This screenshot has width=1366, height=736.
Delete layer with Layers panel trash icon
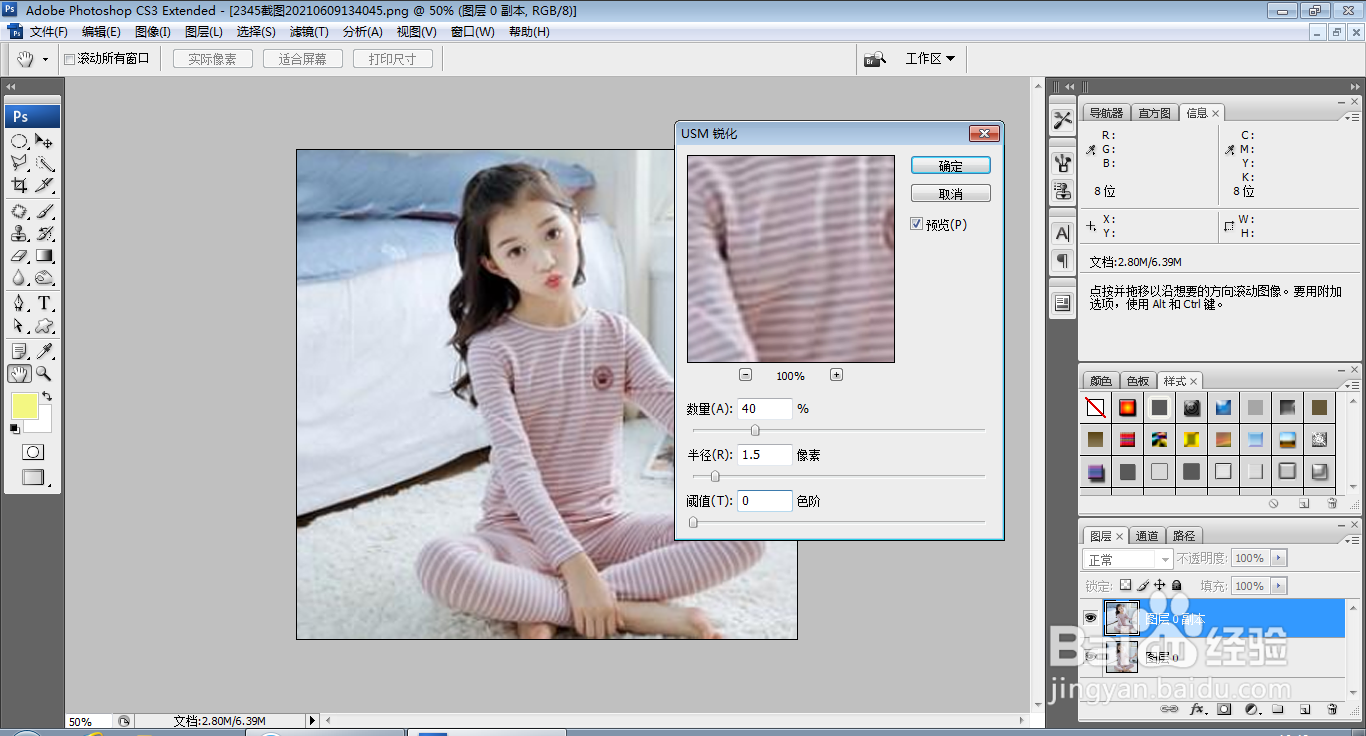click(1332, 709)
